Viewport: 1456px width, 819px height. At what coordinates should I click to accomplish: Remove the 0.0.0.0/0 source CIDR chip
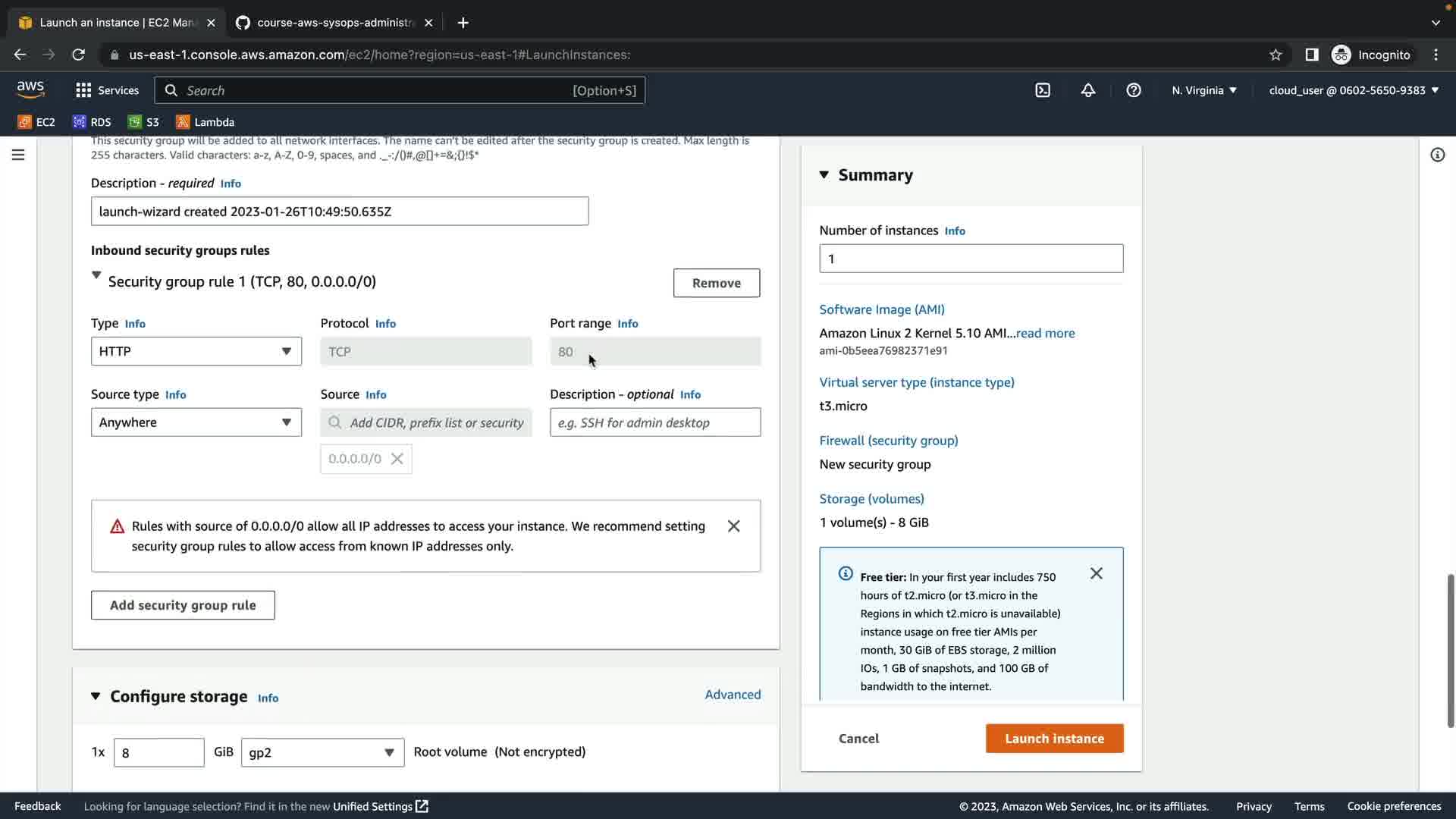click(397, 459)
